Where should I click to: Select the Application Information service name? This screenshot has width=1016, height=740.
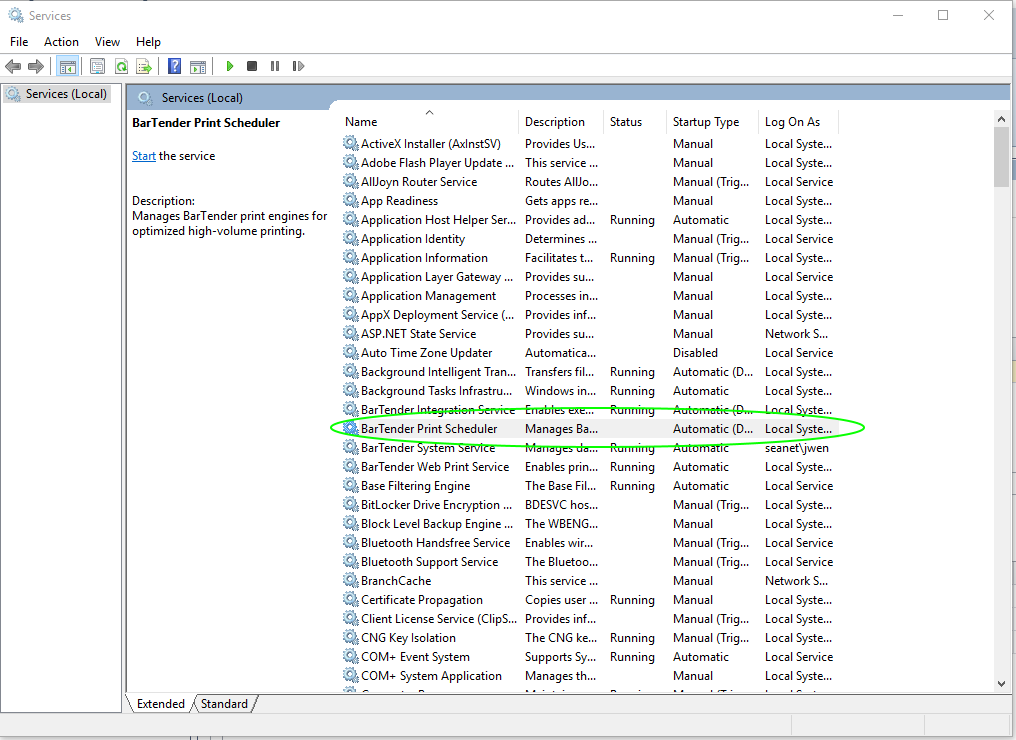(x=424, y=257)
